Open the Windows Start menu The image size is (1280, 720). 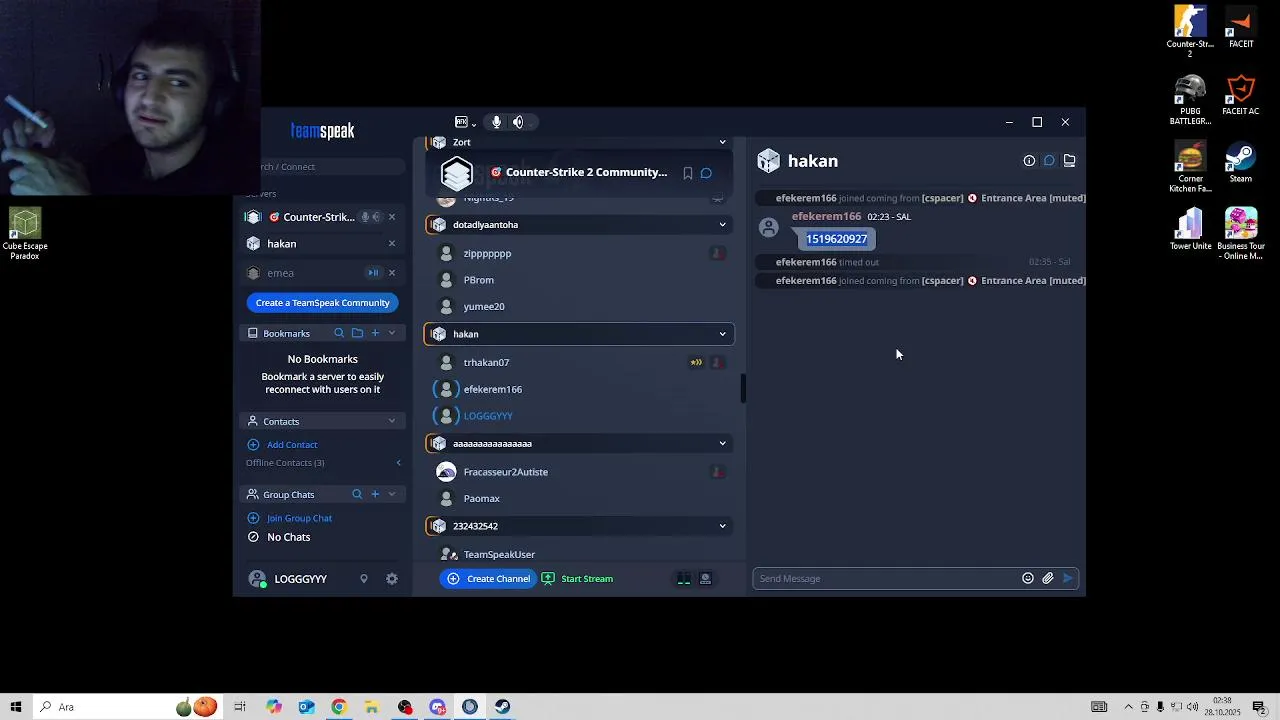pos(16,707)
